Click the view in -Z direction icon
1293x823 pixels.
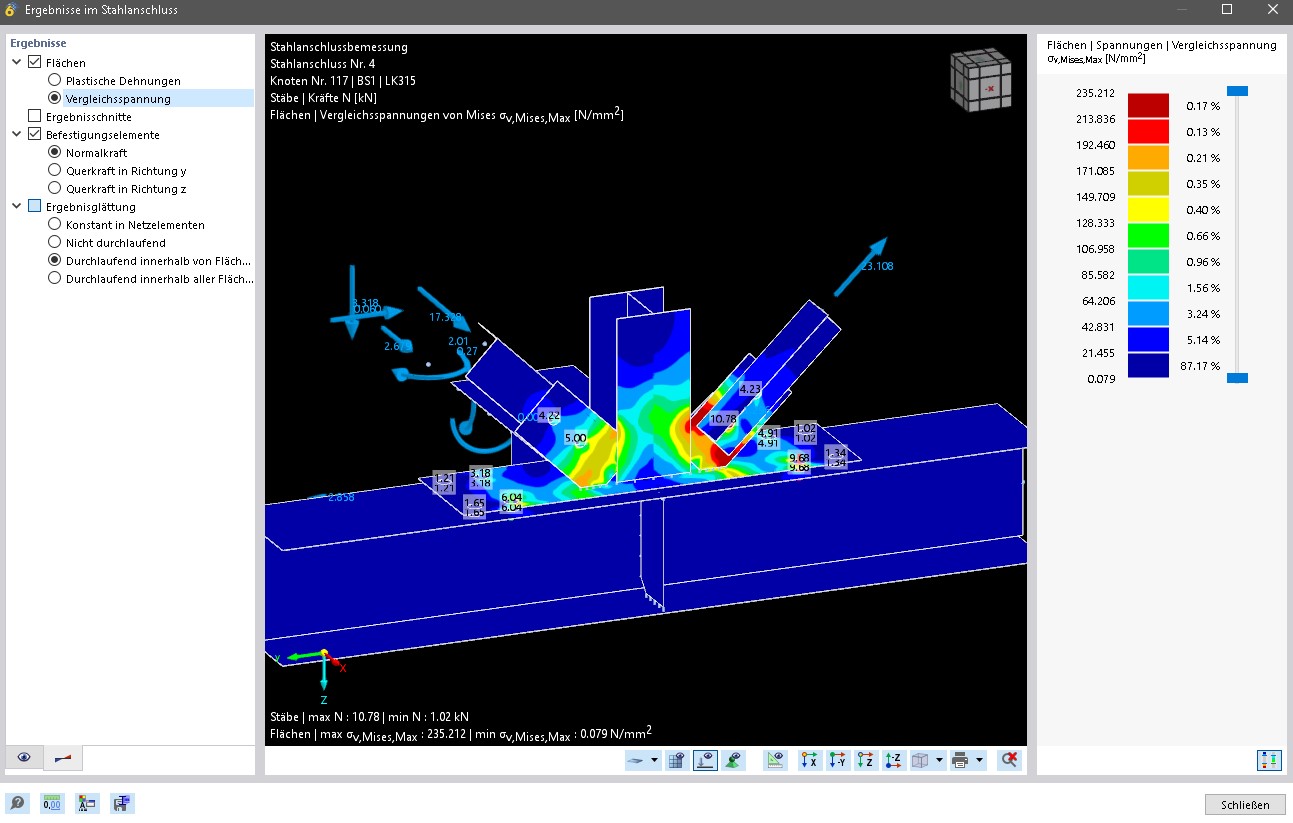coord(894,761)
